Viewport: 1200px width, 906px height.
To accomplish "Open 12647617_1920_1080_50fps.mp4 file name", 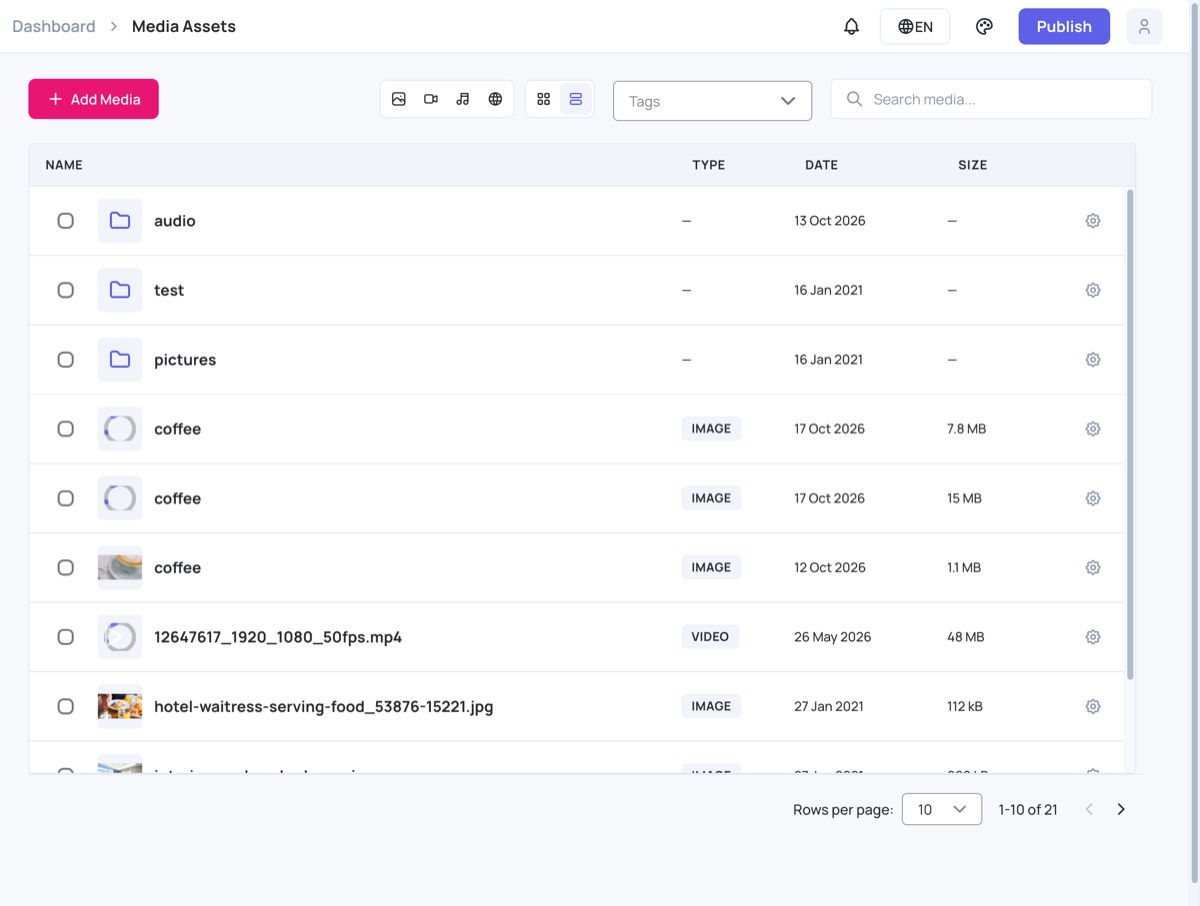I will coord(278,637).
